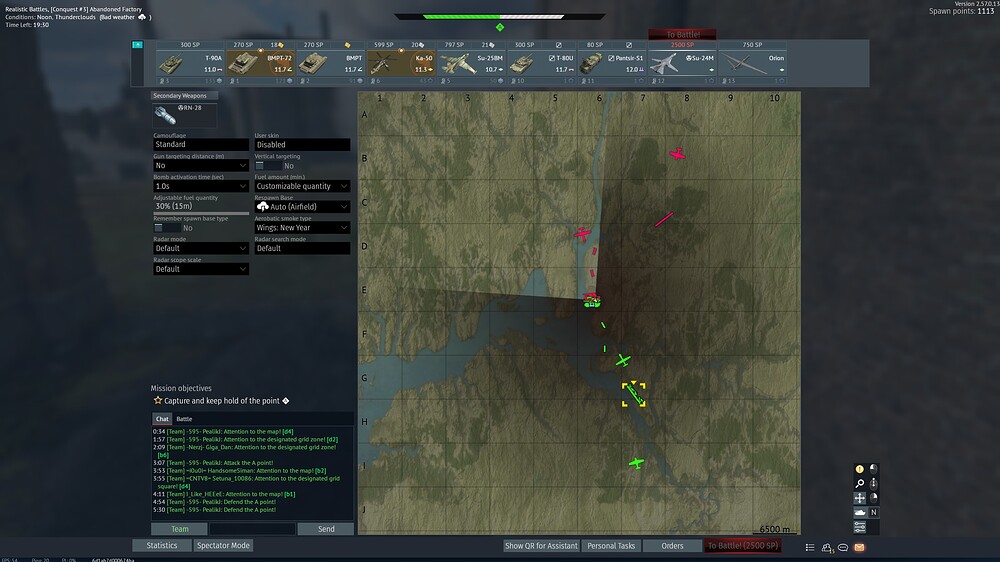Click 'Capture and keep hold of the point' objective

click(221, 401)
